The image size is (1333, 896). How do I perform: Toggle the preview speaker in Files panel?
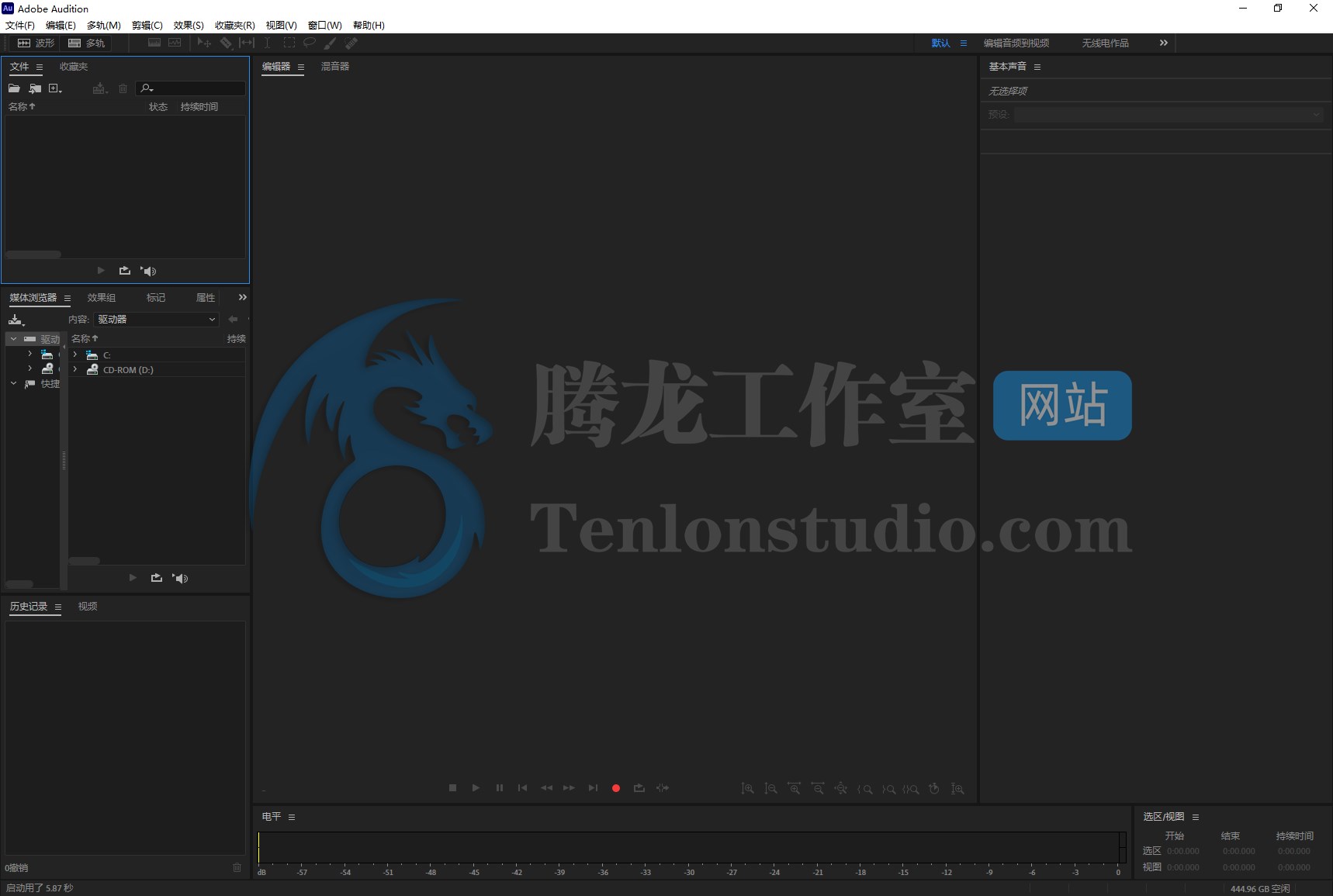[x=148, y=271]
